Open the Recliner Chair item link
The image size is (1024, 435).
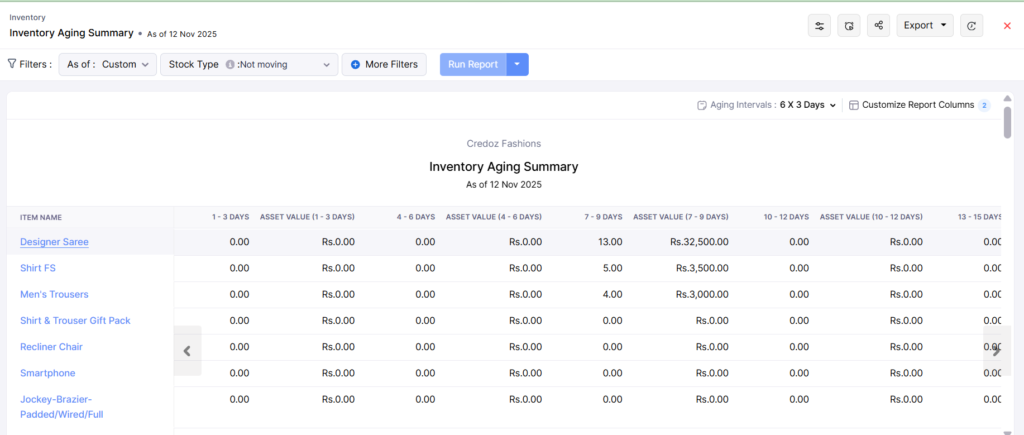[51, 346]
